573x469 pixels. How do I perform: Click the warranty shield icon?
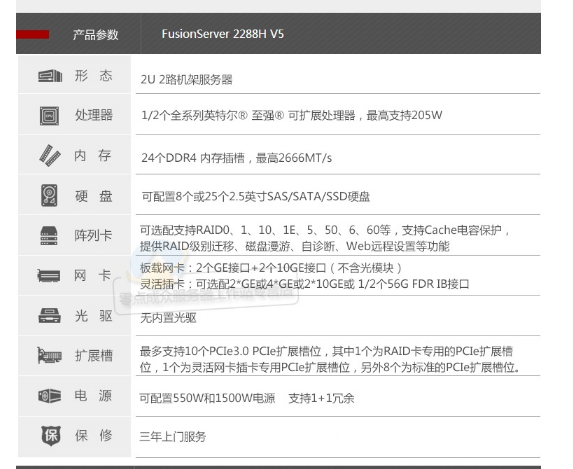[x=50, y=436]
